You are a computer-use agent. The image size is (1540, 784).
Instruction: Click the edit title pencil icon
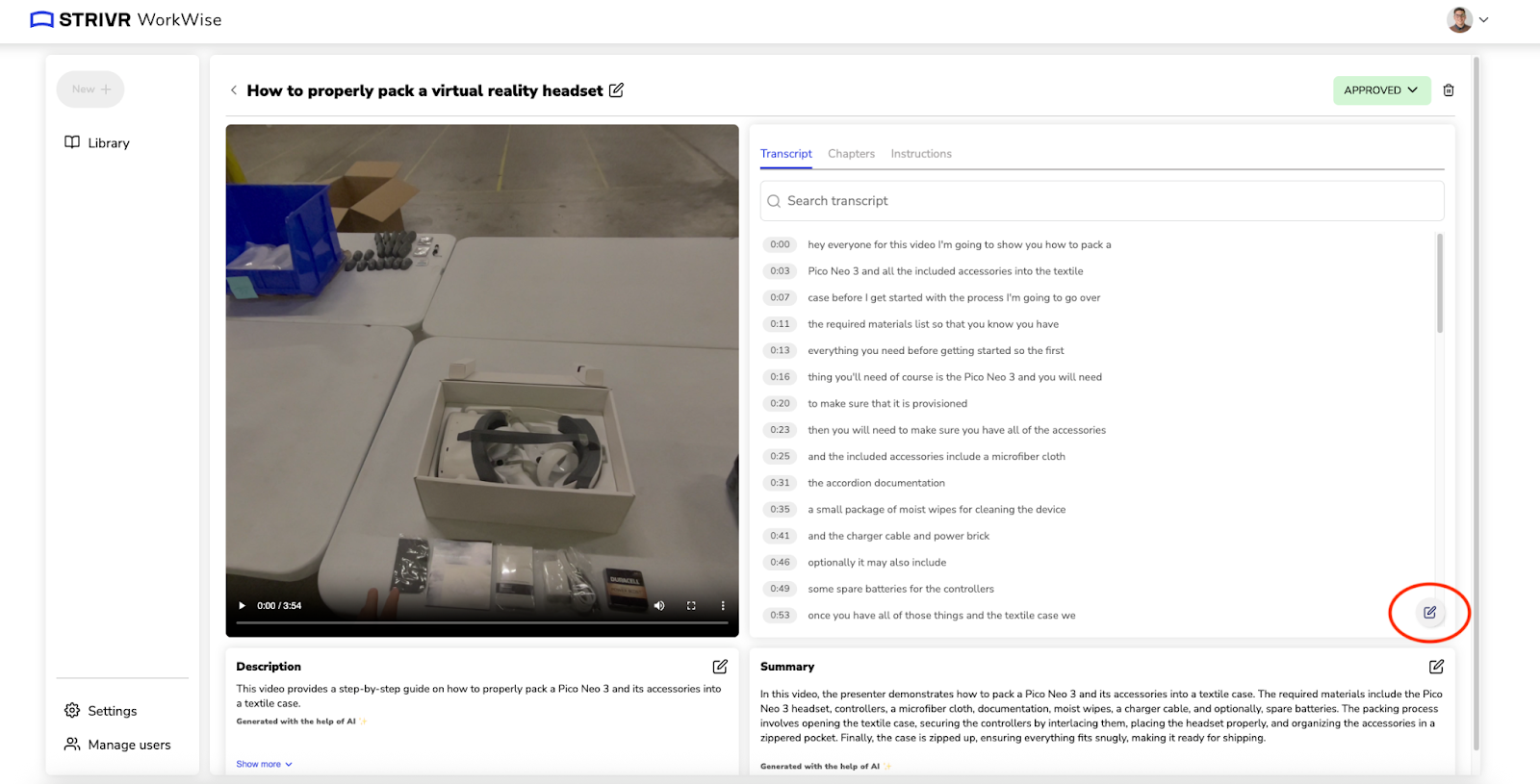(616, 89)
